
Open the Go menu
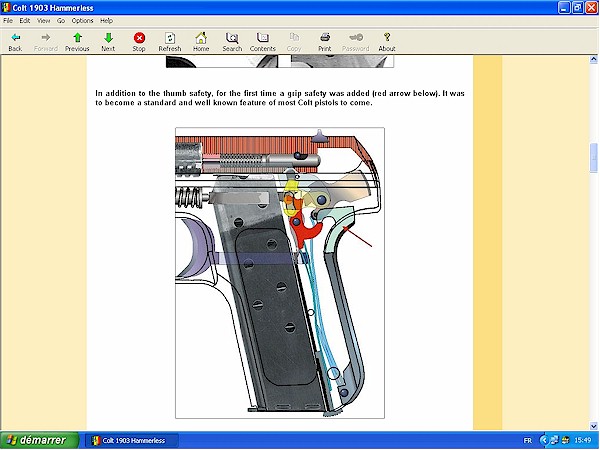click(61, 21)
